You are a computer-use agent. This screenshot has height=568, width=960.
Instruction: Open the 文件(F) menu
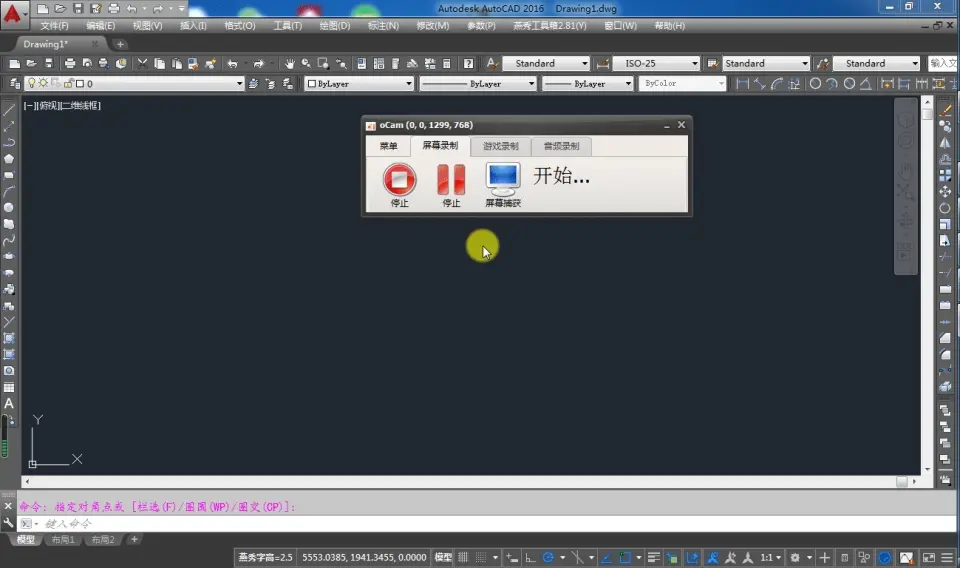tap(54, 26)
